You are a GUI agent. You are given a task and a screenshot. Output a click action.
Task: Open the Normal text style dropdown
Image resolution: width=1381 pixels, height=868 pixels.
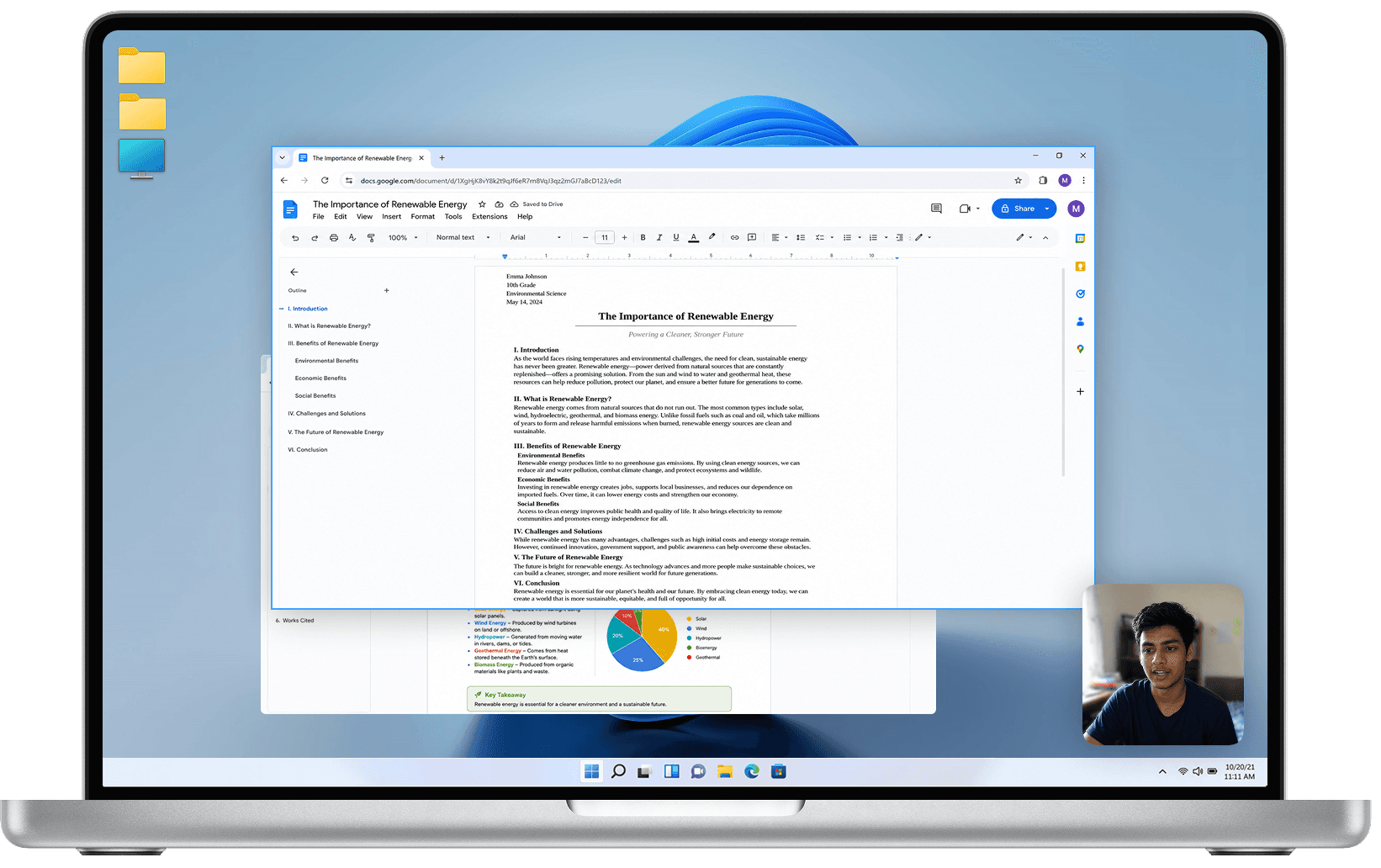pos(463,238)
